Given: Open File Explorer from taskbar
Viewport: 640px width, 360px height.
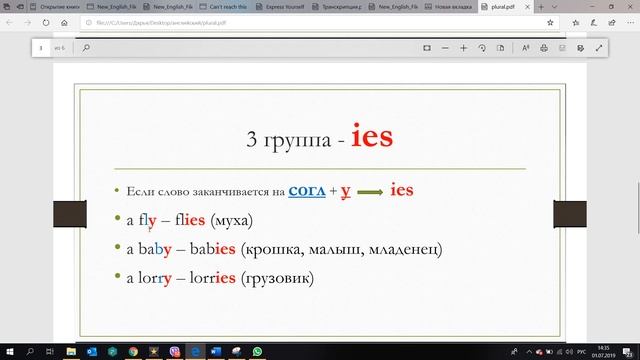Looking at the screenshot, I should [x=71, y=351].
